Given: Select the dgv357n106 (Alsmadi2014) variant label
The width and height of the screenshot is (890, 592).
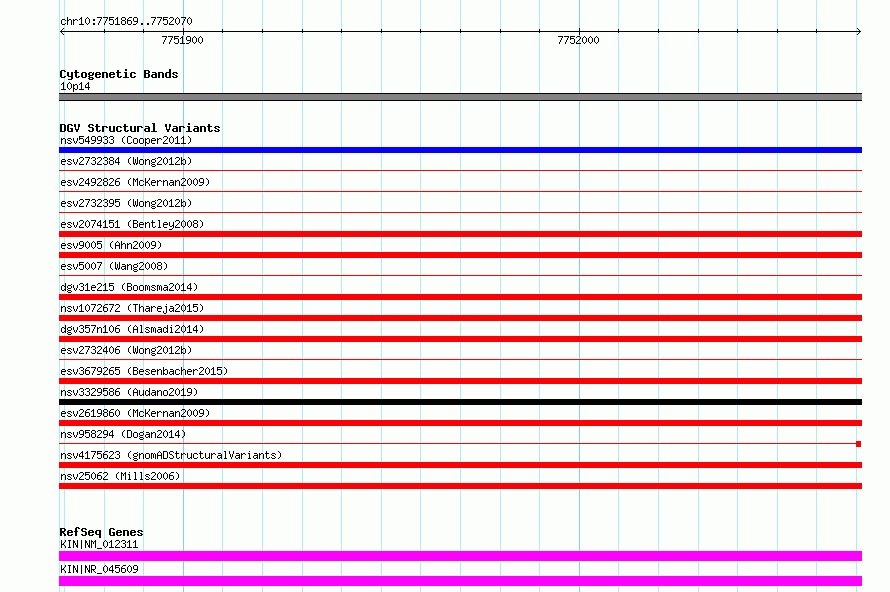Looking at the screenshot, I should [132, 329].
